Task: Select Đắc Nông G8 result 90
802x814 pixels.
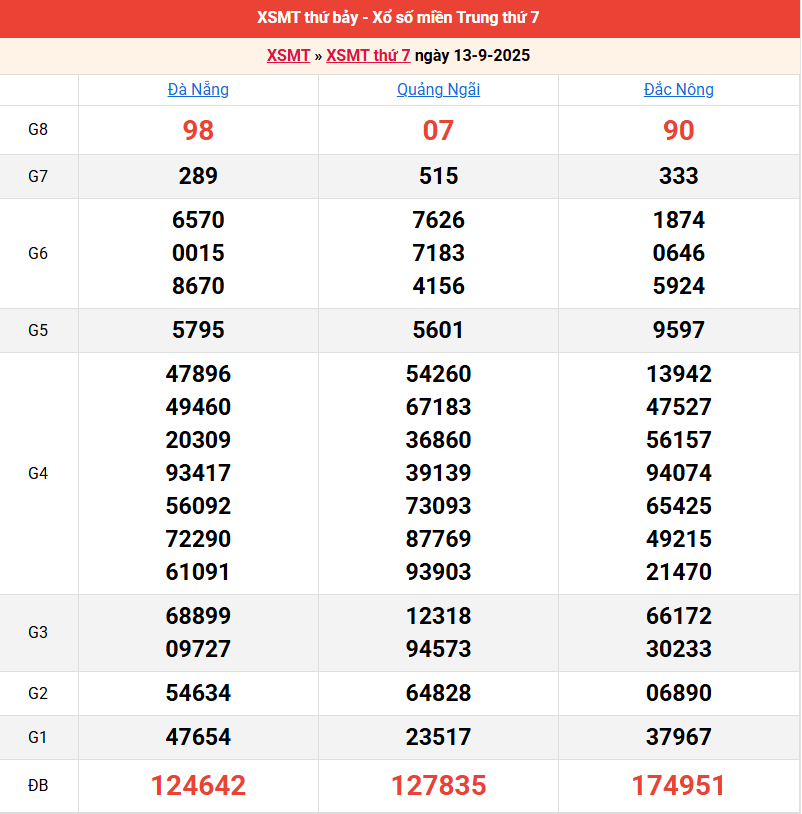Action: coord(678,130)
